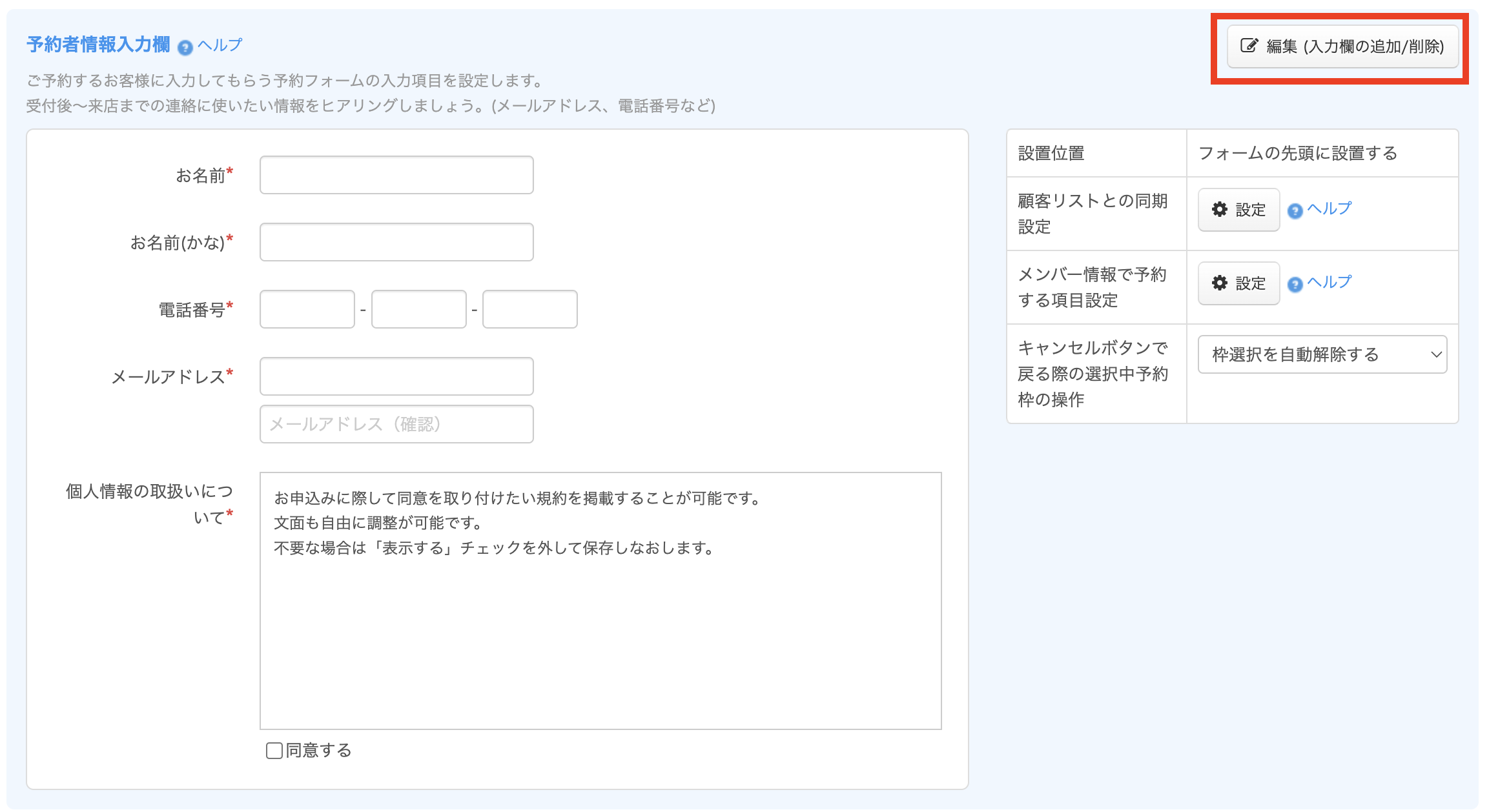Click the dropdown arrow of 枠選択 select box
The height and width of the screenshot is (812, 1489).
tap(1436, 354)
